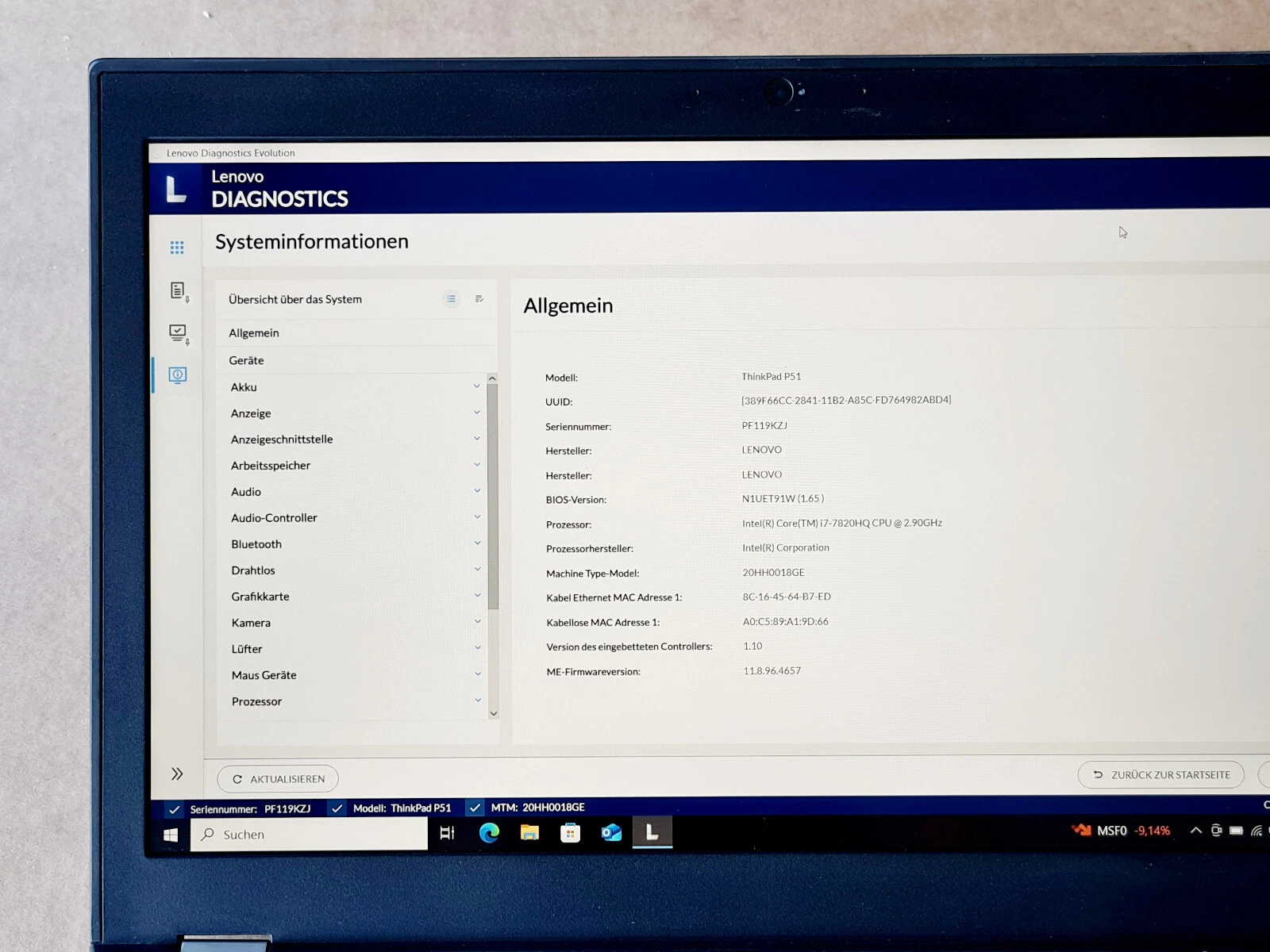Click Intel(R) Corporation manufacturer value
Screen dimensions: 1270x952
tap(786, 547)
